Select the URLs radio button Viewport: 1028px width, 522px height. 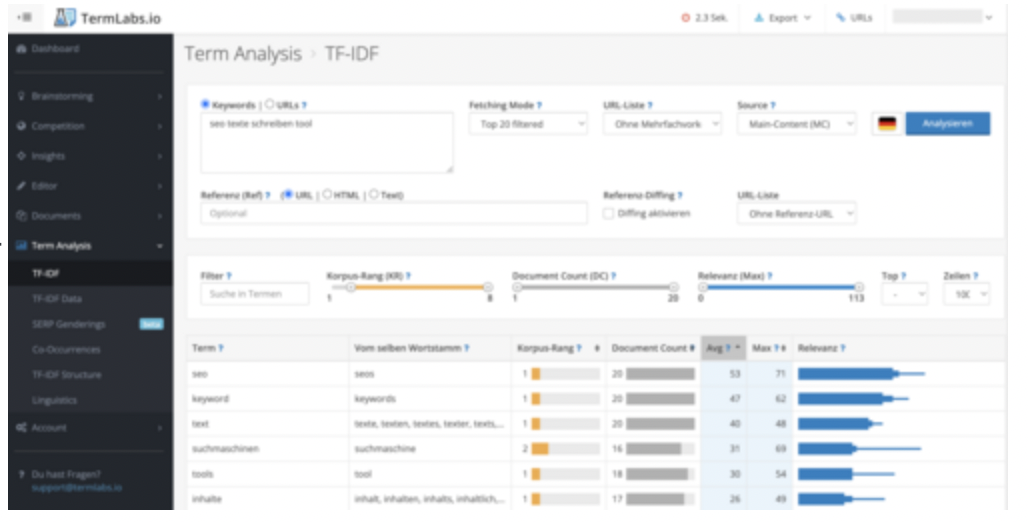pyautogui.click(x=269, y=104)
